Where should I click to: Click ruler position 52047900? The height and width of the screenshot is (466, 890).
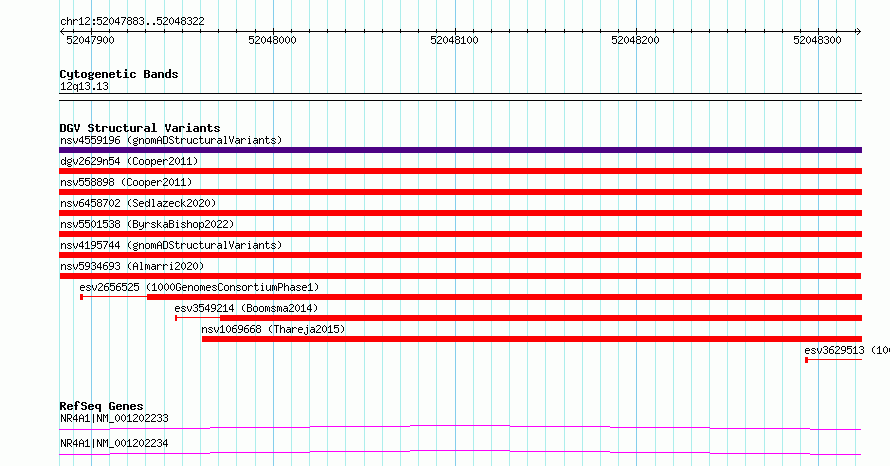click(x=90, y=40)
